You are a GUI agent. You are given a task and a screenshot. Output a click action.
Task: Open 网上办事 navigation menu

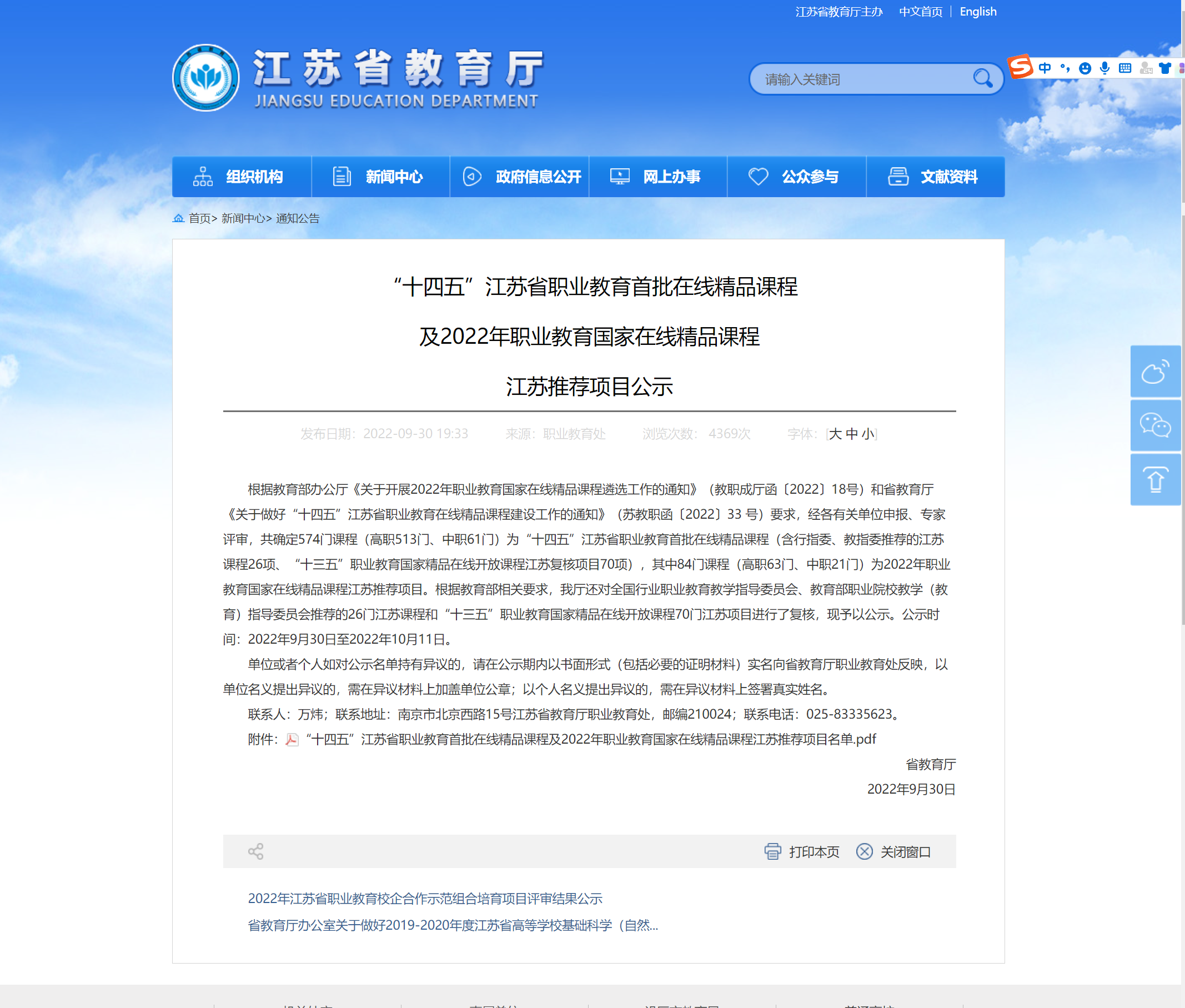tap(658, 177)
